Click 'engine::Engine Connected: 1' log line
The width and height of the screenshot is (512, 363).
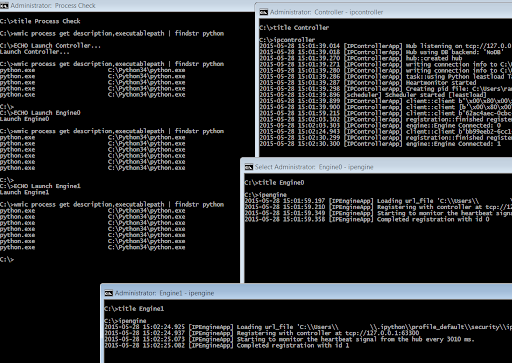tap(380, 144)
